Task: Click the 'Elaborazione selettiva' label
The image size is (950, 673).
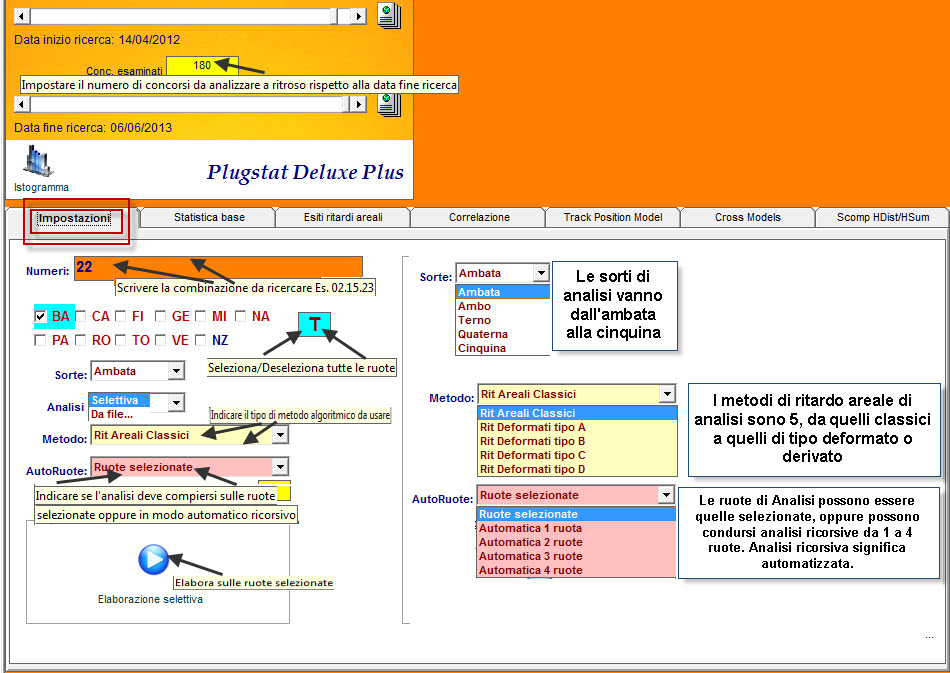Action: pos(150,599)
